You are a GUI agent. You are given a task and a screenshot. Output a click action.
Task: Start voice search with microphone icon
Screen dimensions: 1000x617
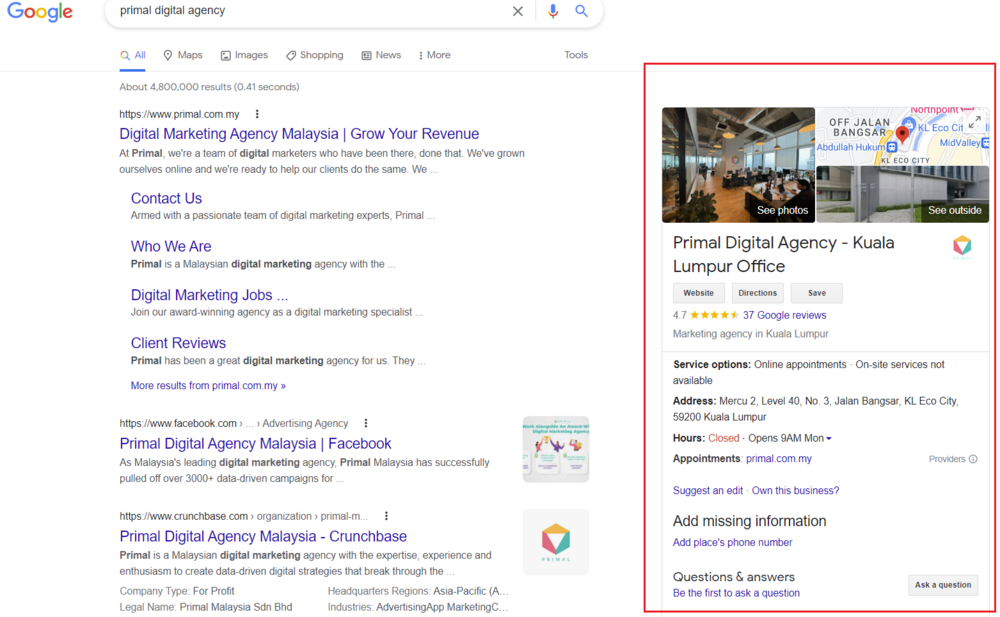(x=553, y=11)
